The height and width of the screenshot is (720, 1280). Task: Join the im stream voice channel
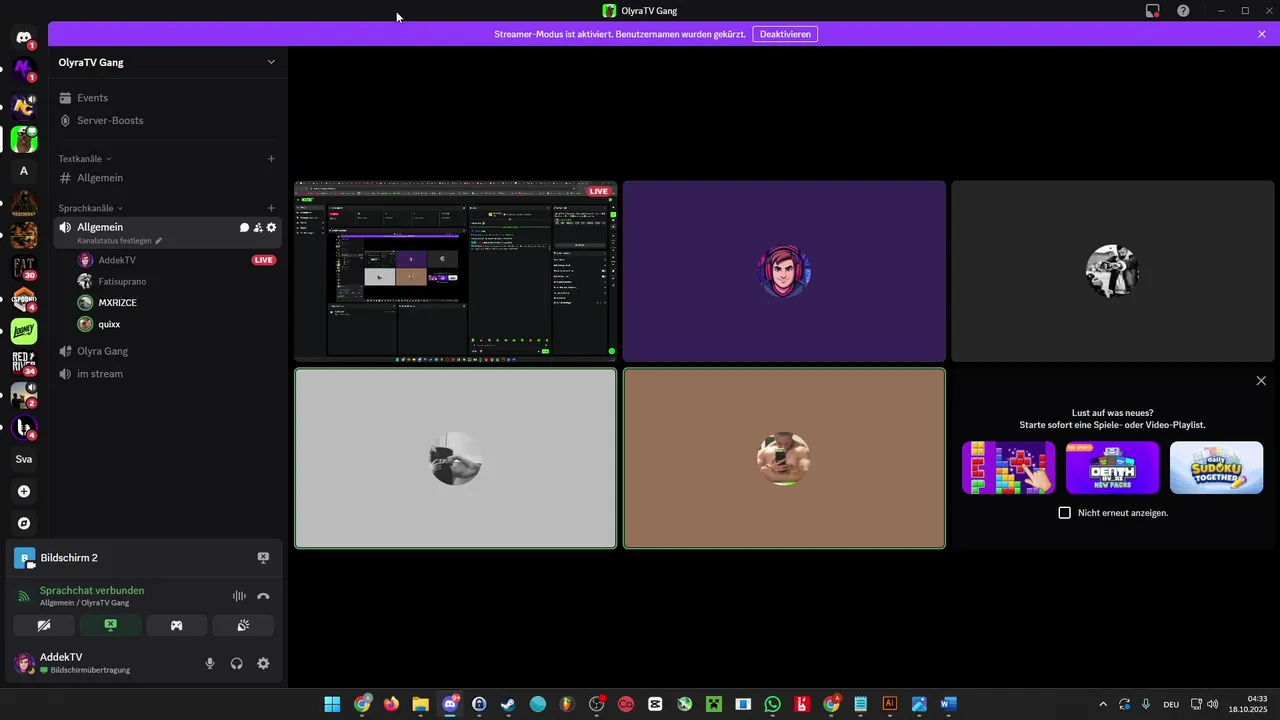click(x=168, y=374)
